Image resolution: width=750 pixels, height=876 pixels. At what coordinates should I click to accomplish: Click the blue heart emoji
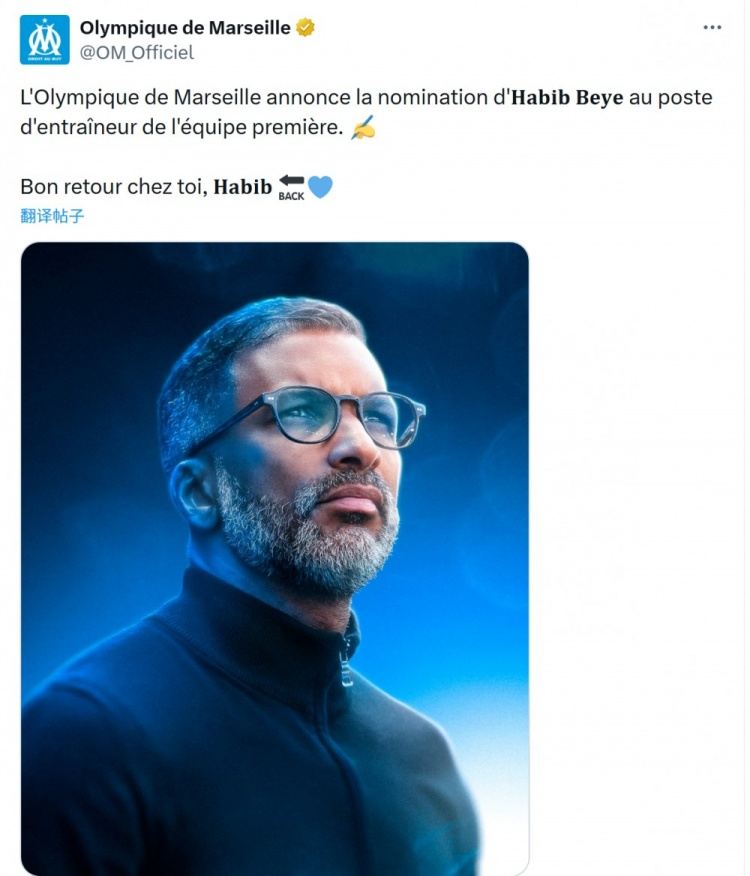[x=320, y=187]
